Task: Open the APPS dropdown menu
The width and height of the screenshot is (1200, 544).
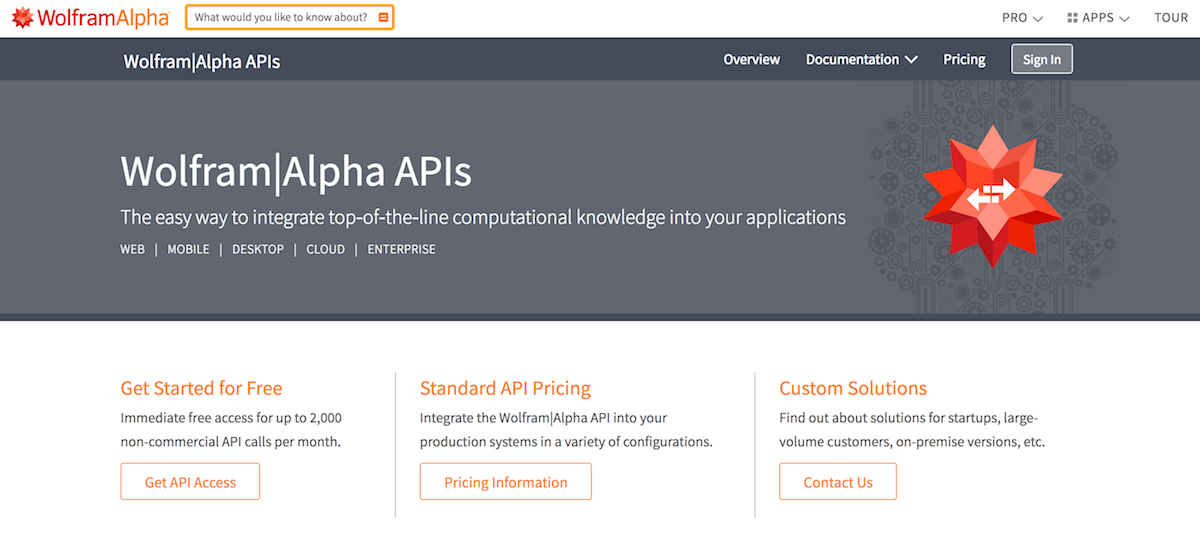Action: point(1098,18)
